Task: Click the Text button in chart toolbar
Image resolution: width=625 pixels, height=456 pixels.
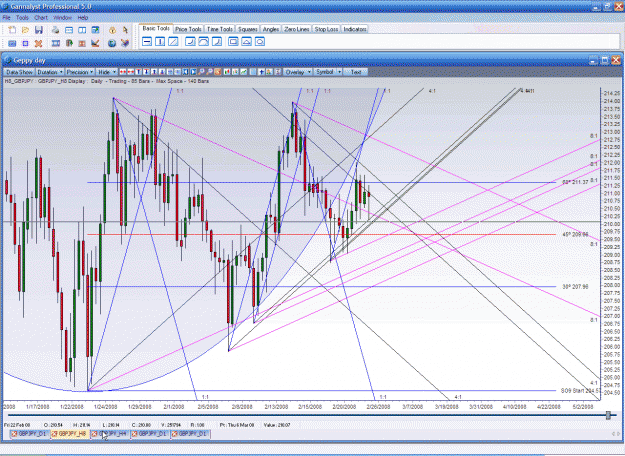Action: 356,72
